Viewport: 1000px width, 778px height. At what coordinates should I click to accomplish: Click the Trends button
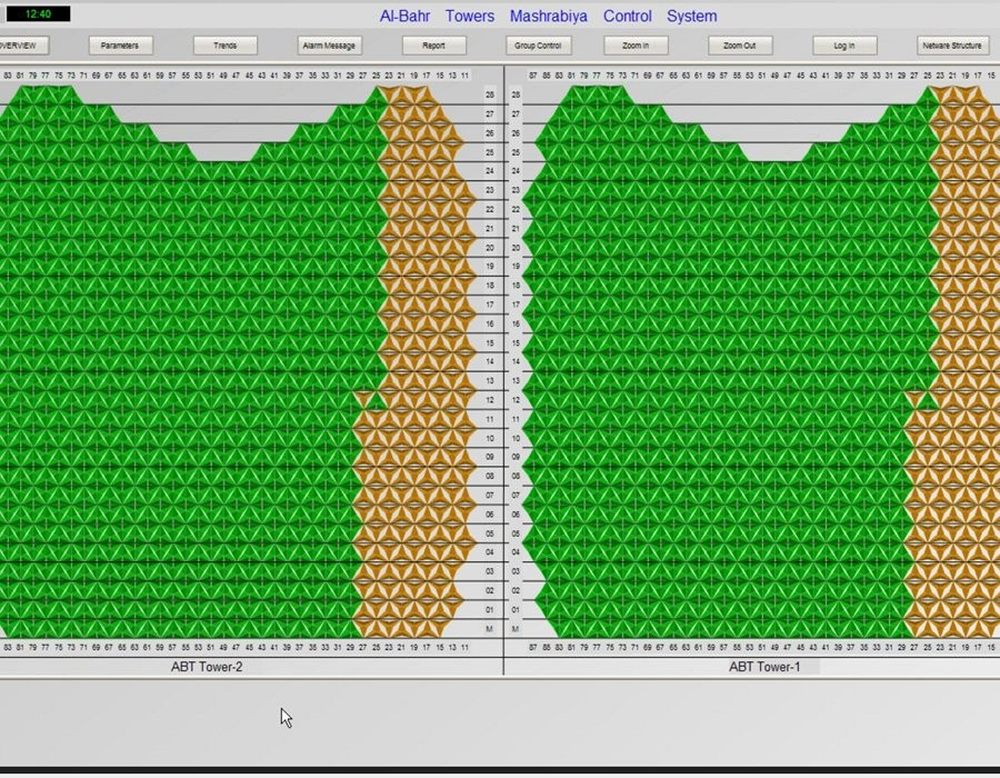225,46
